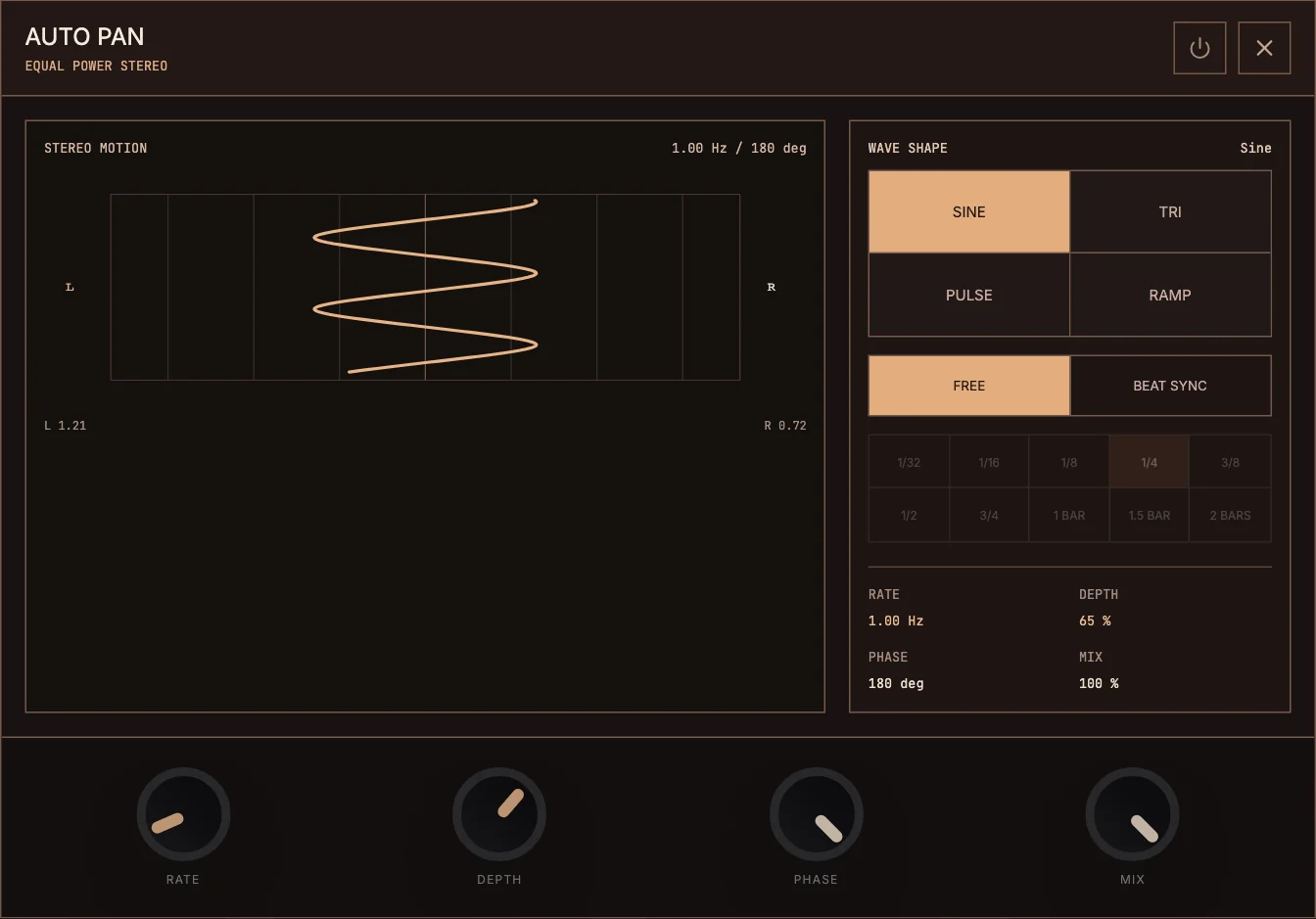The height and width of the screenshot is (919, 1316).
Task: Switch to FREE rate mode
Action: 968,386
